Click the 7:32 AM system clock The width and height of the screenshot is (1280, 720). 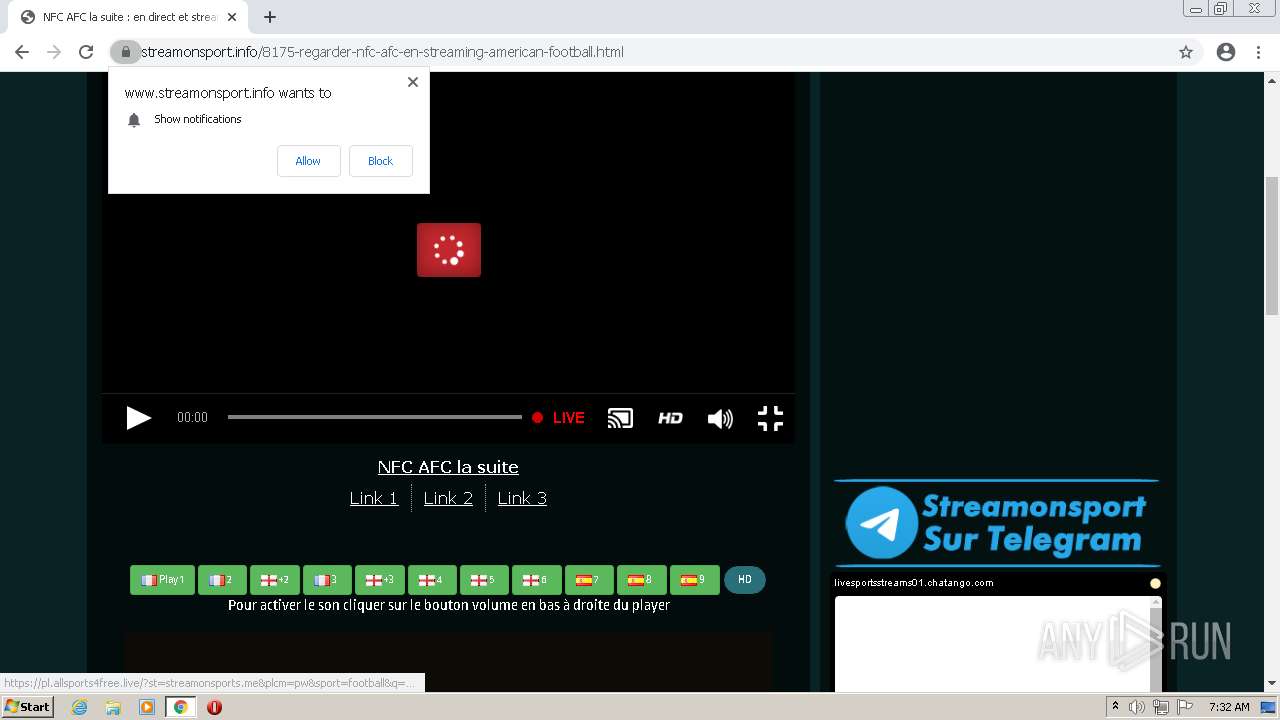click(1229, 707)
